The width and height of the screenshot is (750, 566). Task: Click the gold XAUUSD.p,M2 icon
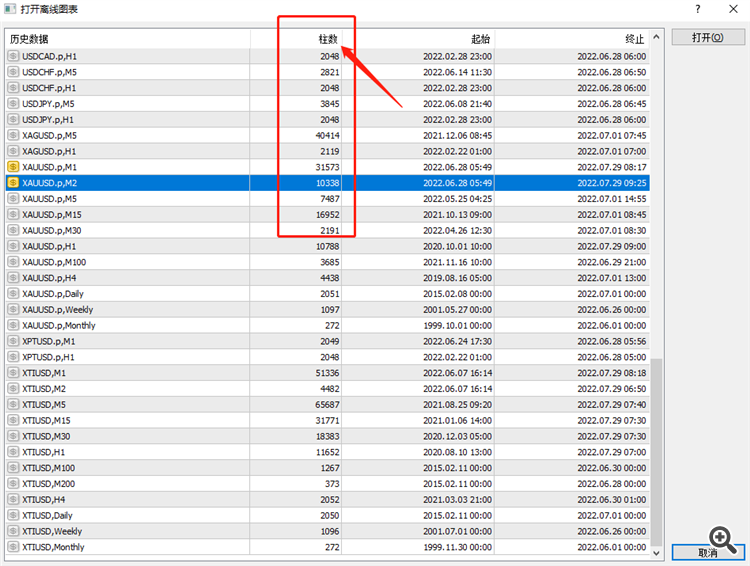point(13,182)
